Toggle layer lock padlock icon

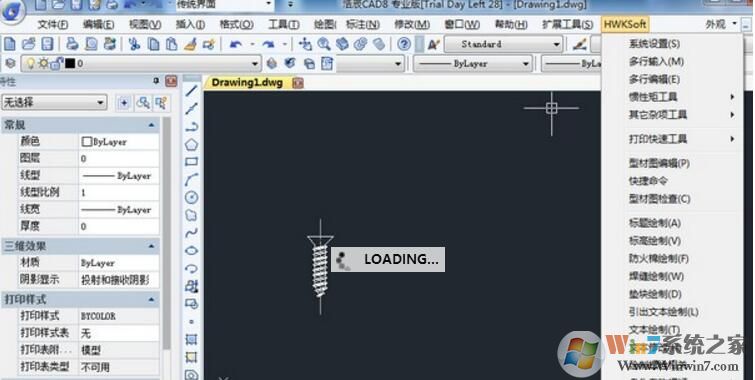click(56, 64)
